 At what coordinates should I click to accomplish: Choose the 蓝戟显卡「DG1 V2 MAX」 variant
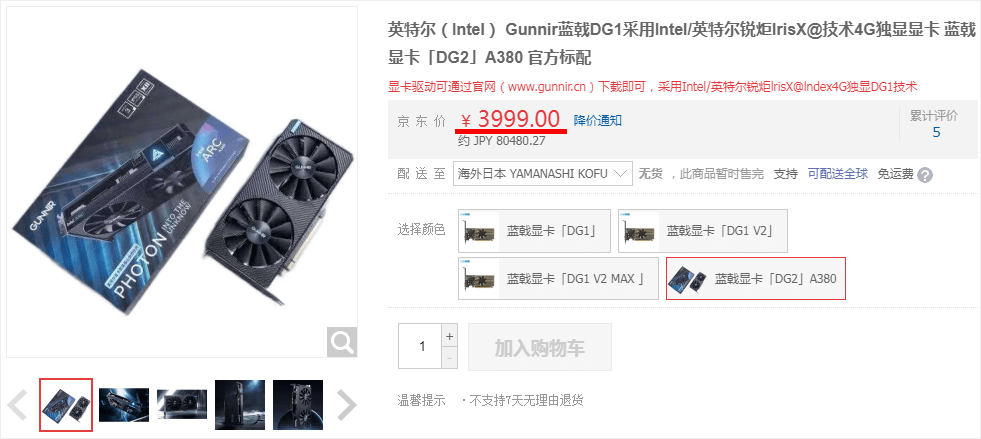pyautogui.click(x=558, y=278)
